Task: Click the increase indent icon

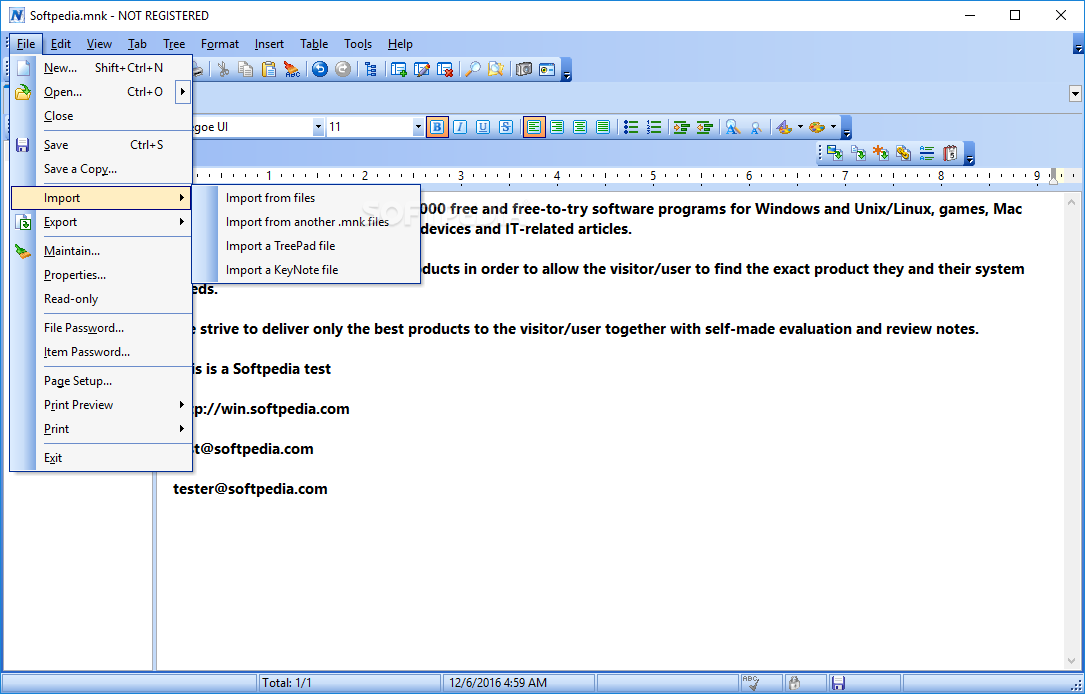Action: pyautogui.click(x=682, y=127)
